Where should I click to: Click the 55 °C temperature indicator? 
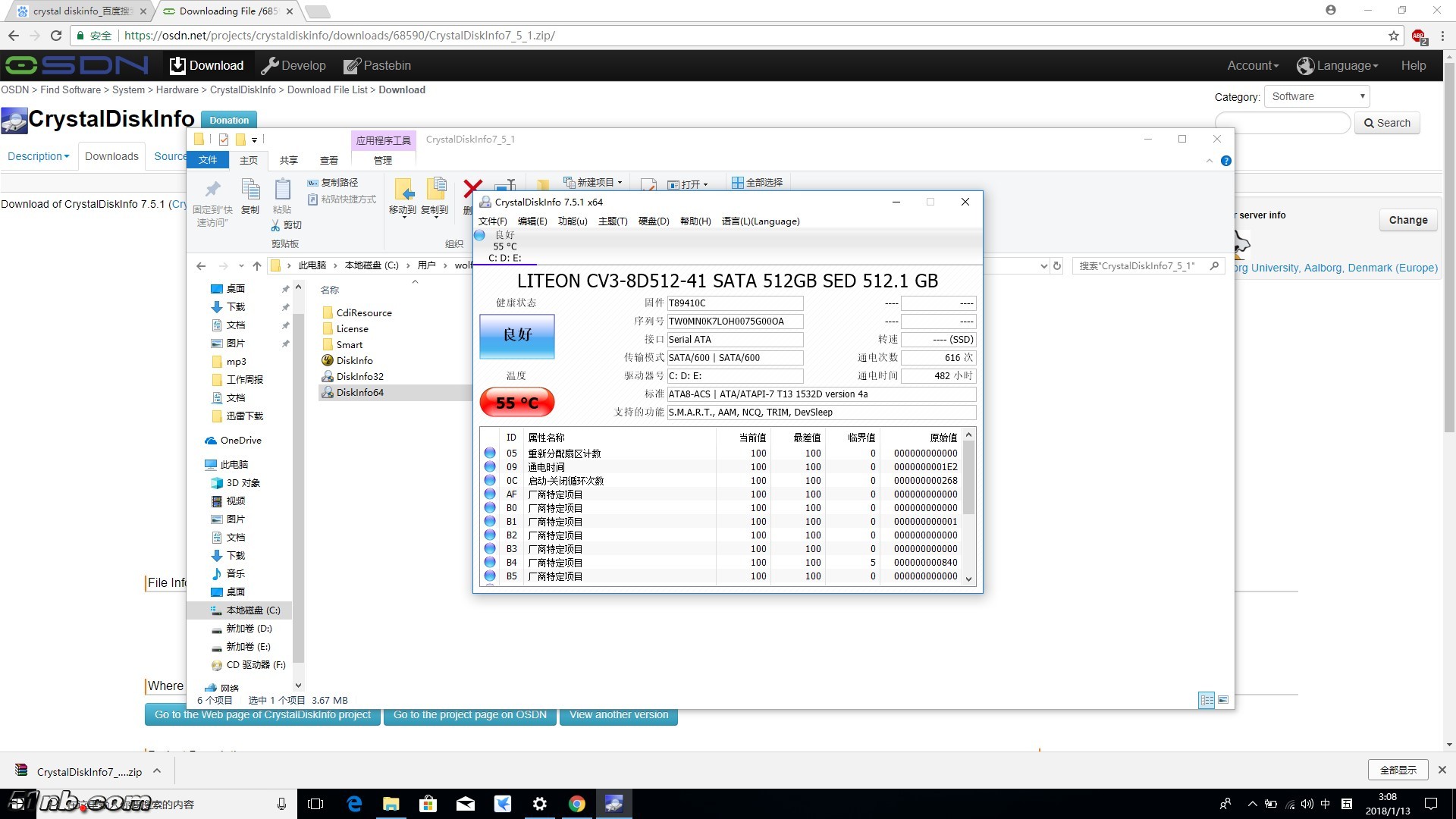[x=517, y=403]
